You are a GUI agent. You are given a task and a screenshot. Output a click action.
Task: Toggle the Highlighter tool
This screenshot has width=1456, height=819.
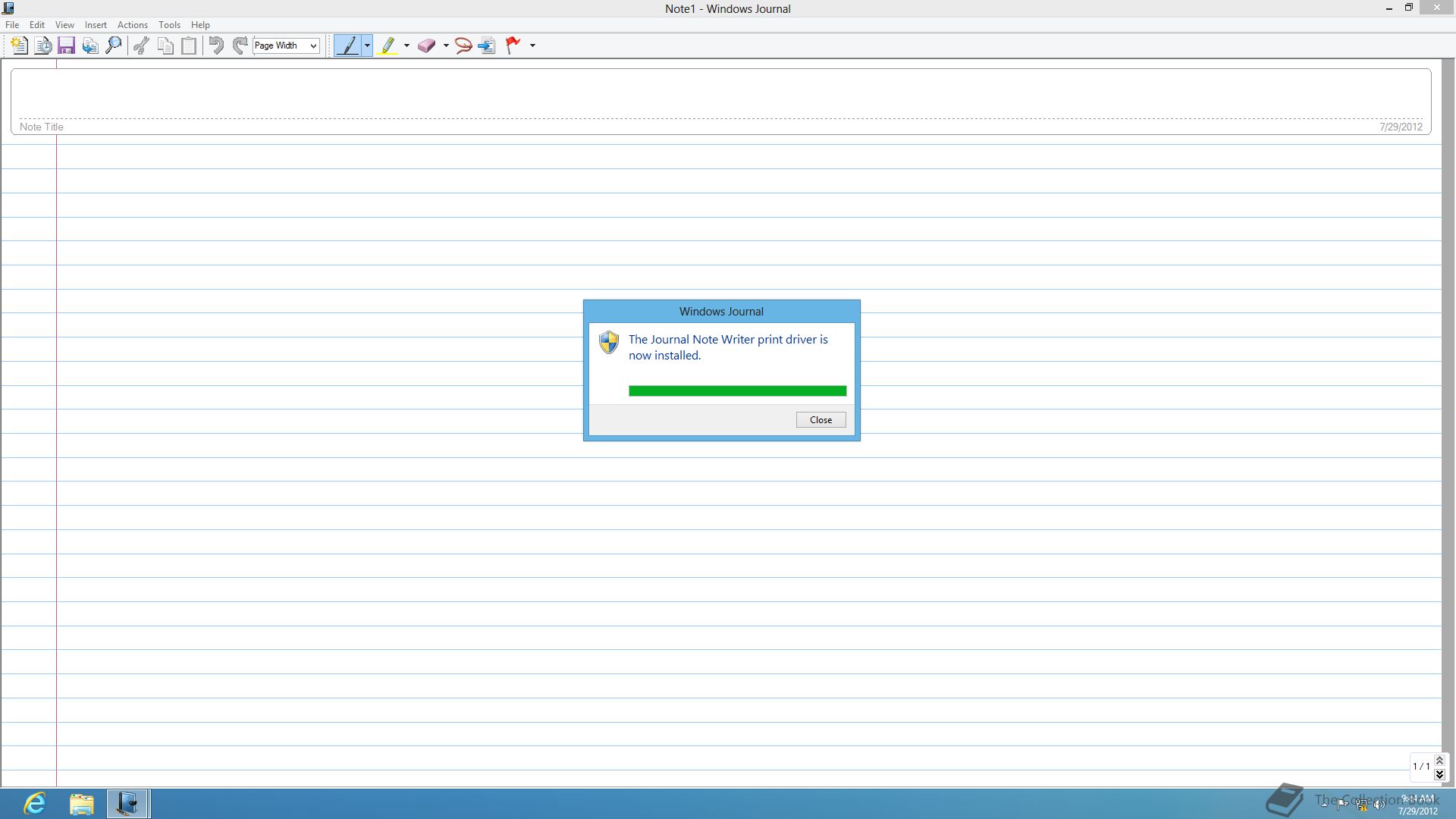(388, 45)
